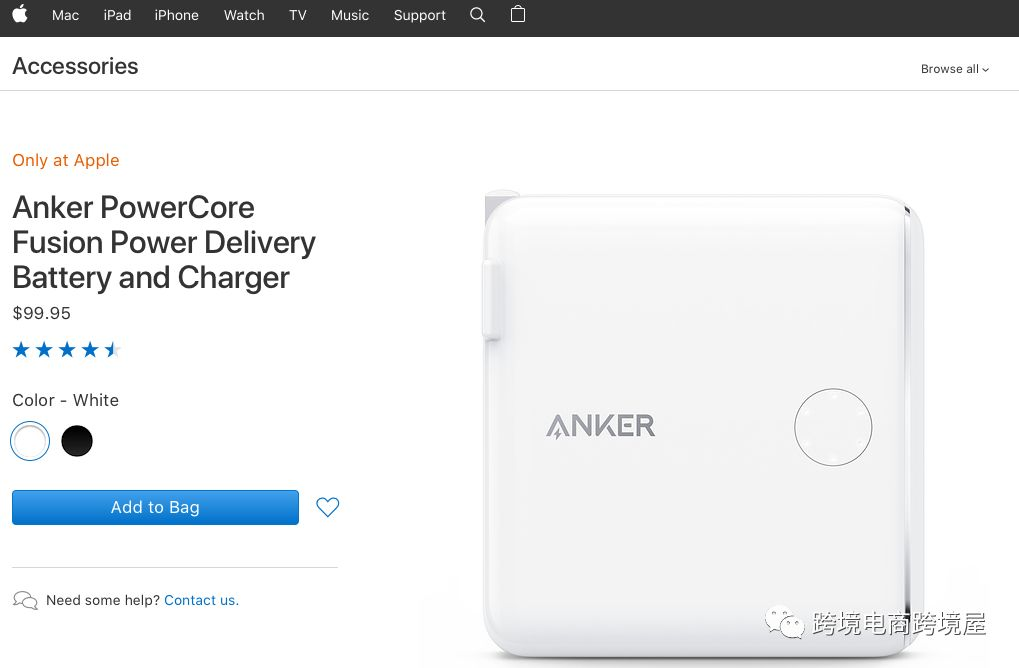The height and width of the screenshot is (668, 1019).
Task: Open the Music menu item
Action: (350, 15)
